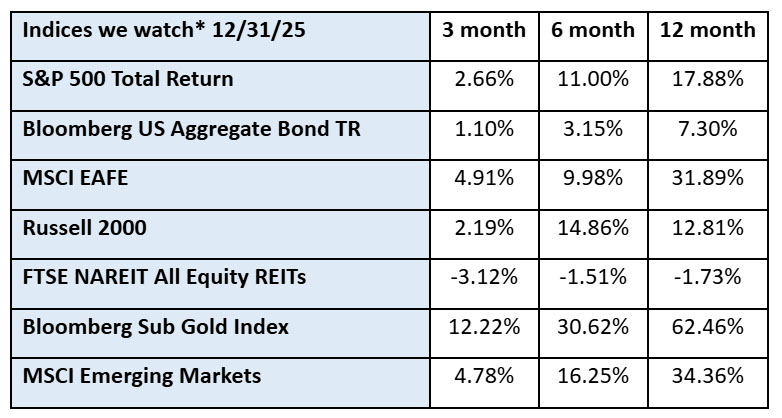This screenshot has width=782, height=418.
Task: Select the "6 month" column header
Action: point(593,30)
